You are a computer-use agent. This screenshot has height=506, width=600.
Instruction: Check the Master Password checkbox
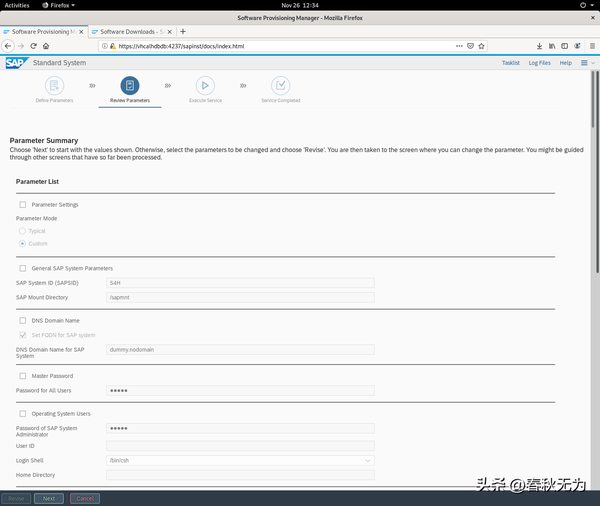click(x=23, y=376)
